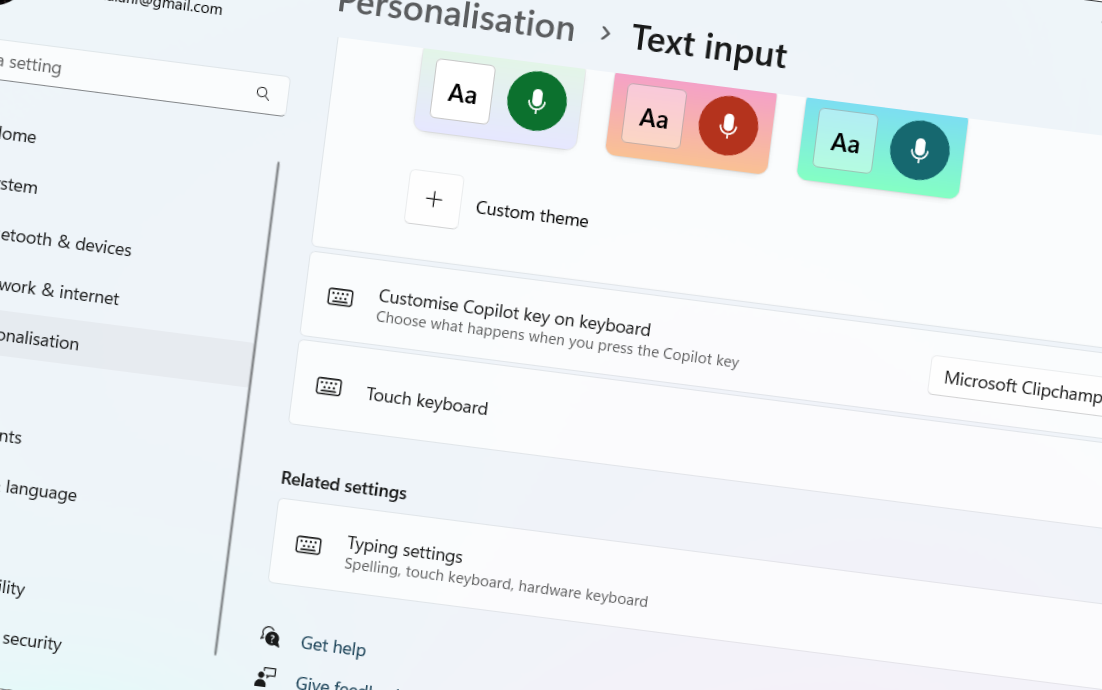The height and width of the screenshot is (690, 1102).
Task: Click the Get help headset icon
Action: pos(270,636)
